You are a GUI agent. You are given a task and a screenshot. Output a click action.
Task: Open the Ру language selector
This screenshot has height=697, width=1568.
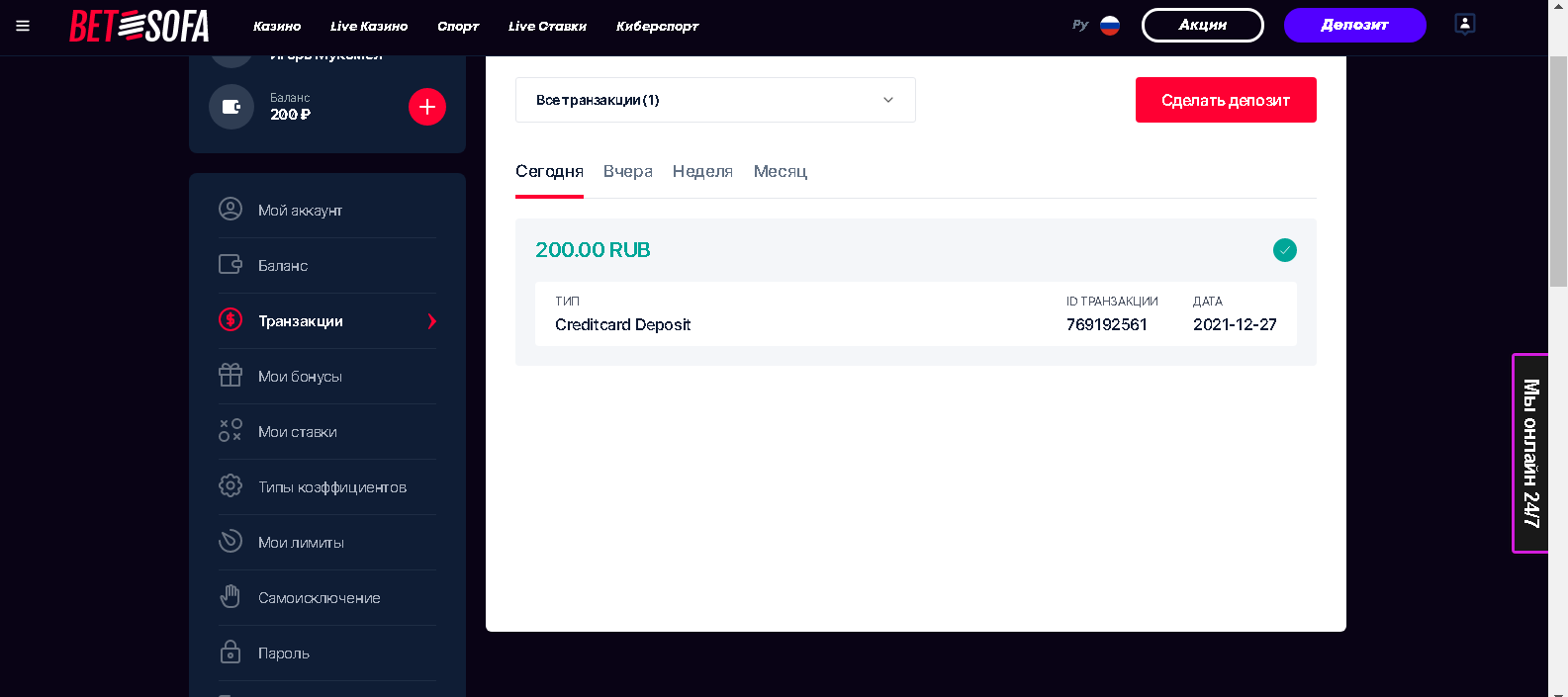click(1080, 26)
